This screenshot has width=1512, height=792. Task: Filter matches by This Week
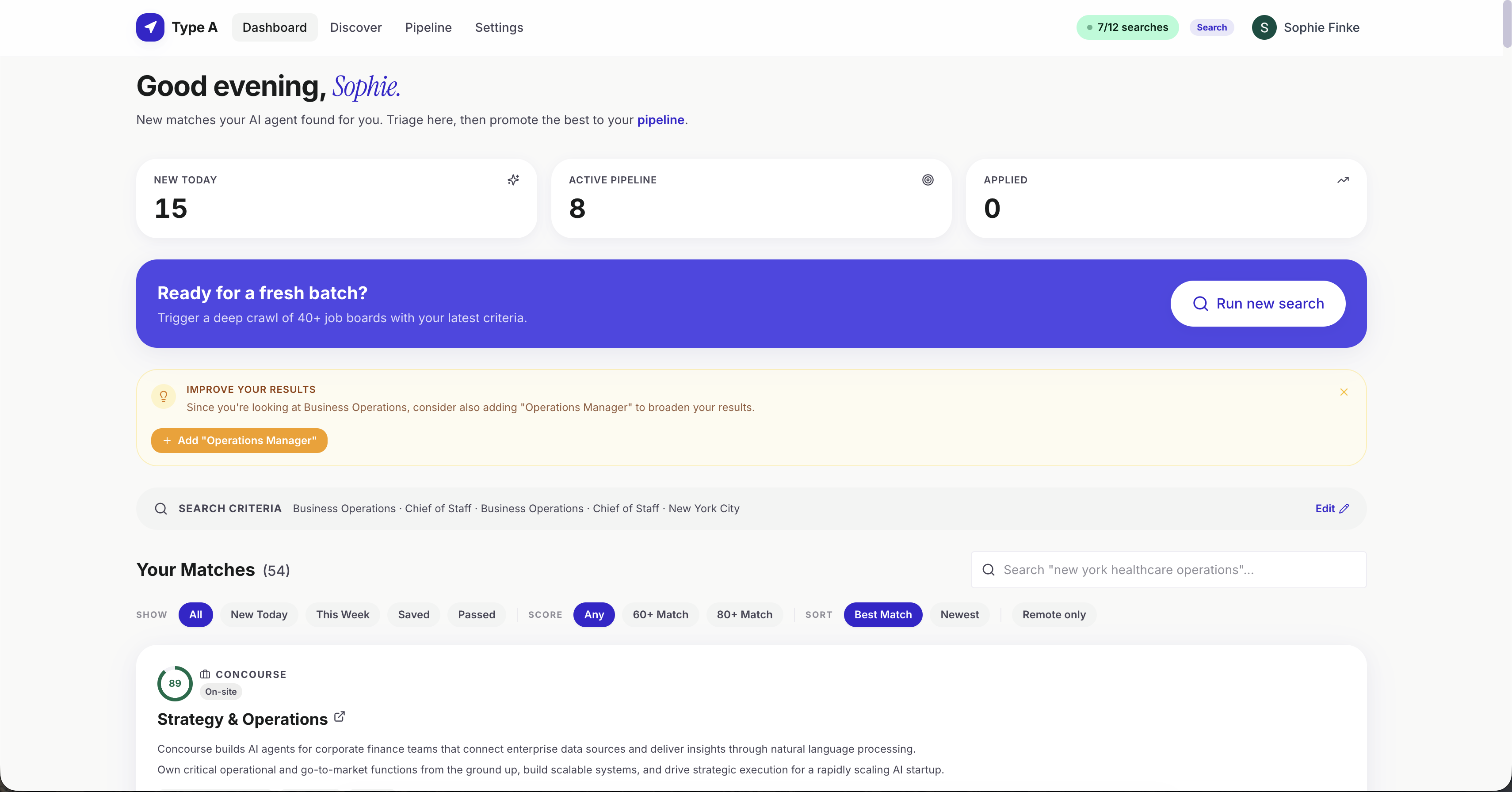click(343, 615)
